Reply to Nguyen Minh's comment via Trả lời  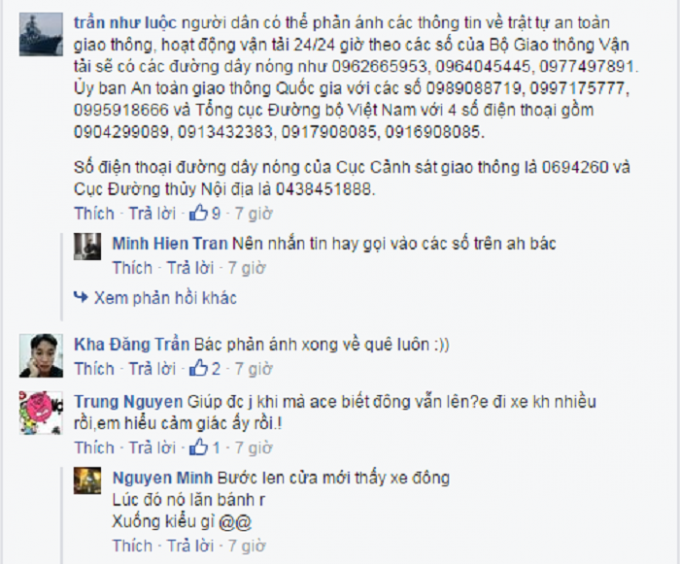coord(190,545)
